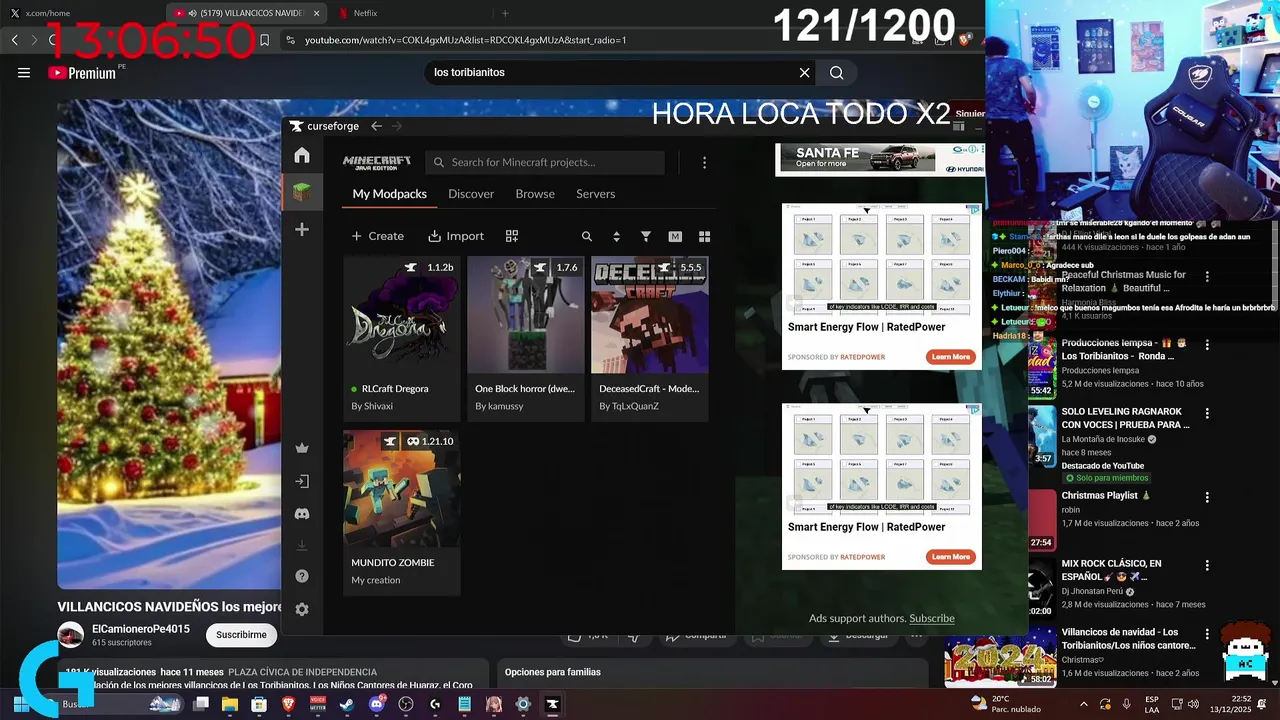The height and width of the screenshot is (720, 1280).
Task: Open options for SOLO LEVELING RAGNAROK video
Action: click(x=1207, y=413)
